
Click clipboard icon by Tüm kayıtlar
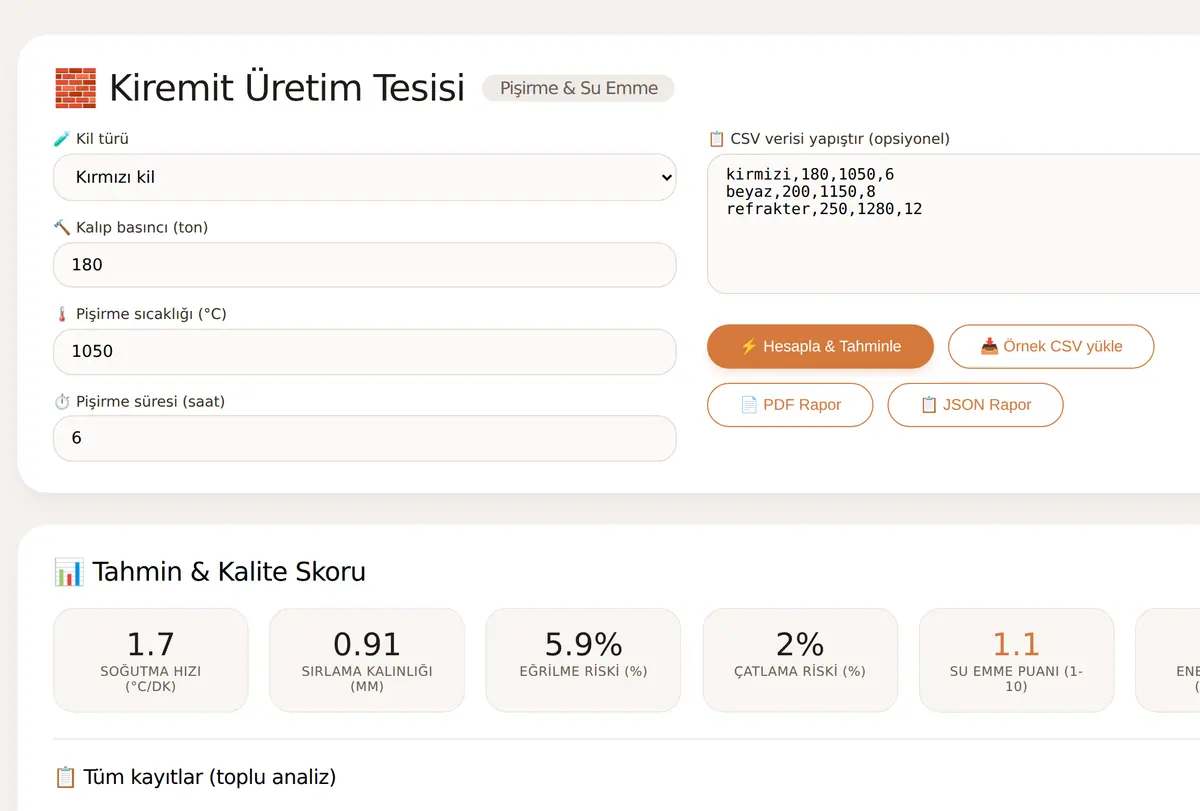point(65,777)
